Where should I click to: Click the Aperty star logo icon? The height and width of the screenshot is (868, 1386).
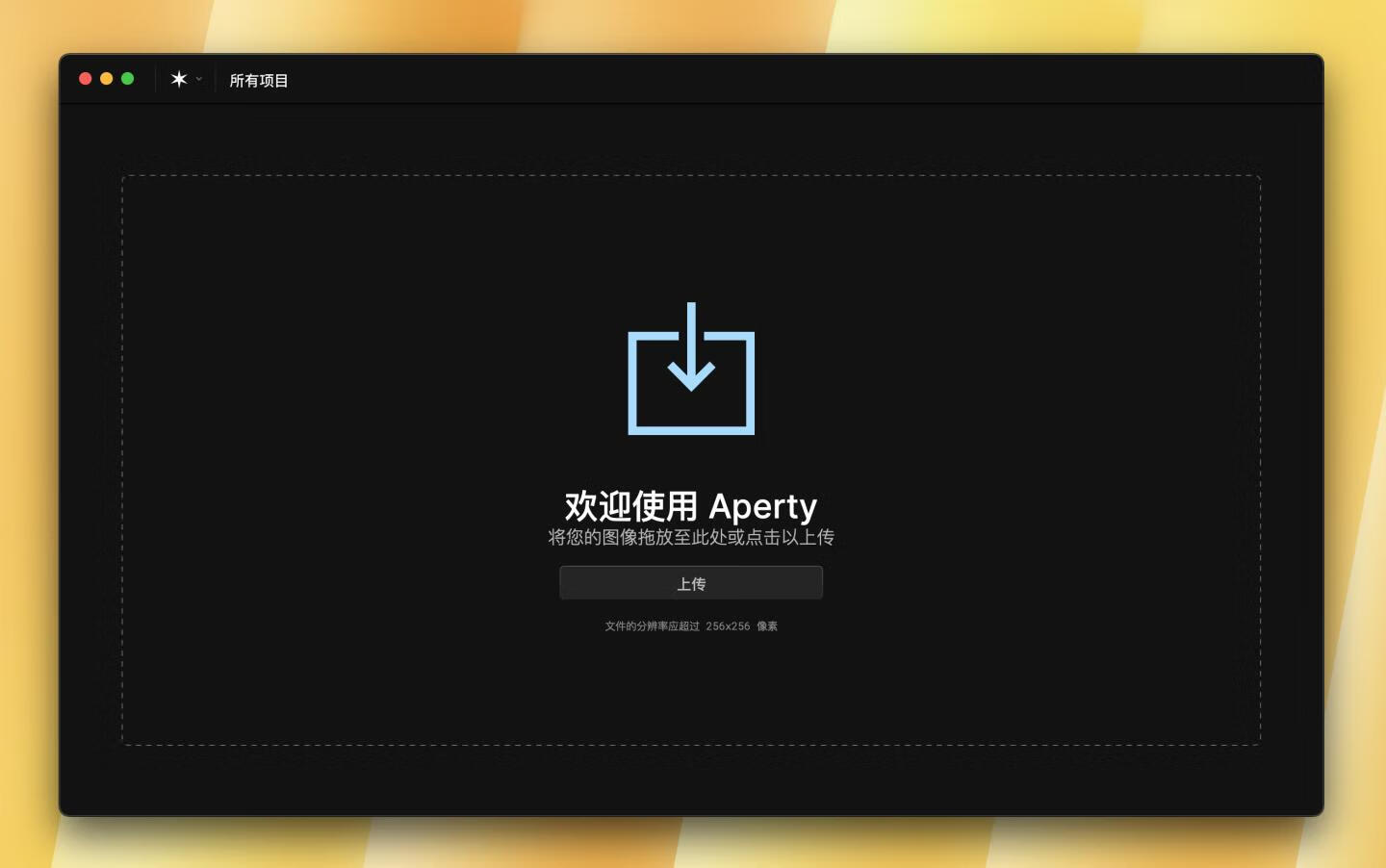[x=179, y=79]
